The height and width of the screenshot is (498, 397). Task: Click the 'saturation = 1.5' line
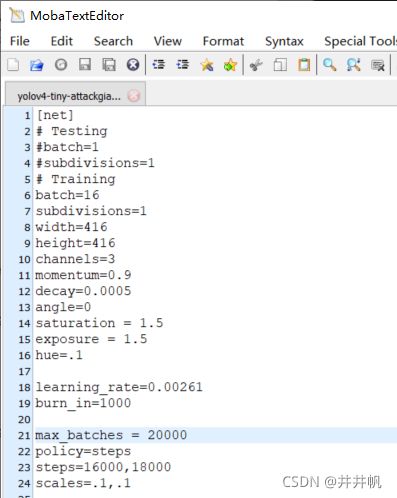point(99,323)
